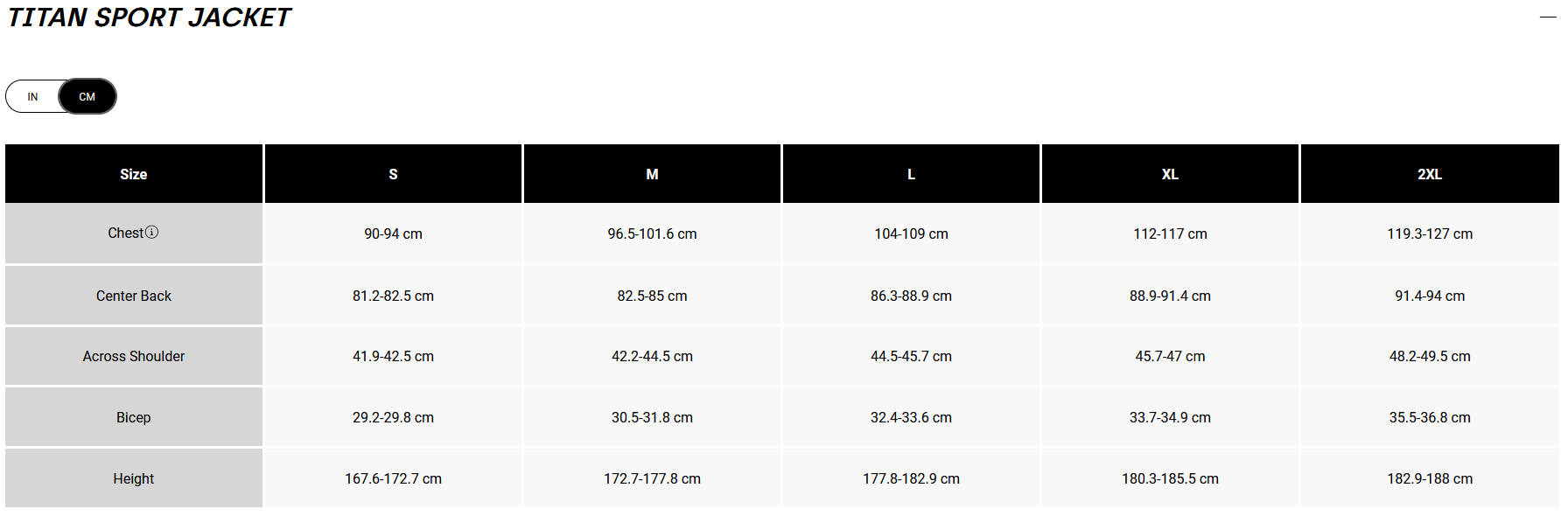Image resolution: width=1568 pixels, height=516 pixels.
Task: Select the Height row label
Action: click(x=134, y=478)
